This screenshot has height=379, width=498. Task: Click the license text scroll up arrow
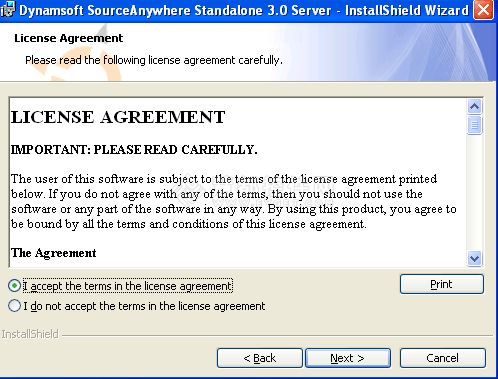coord(474,107)
